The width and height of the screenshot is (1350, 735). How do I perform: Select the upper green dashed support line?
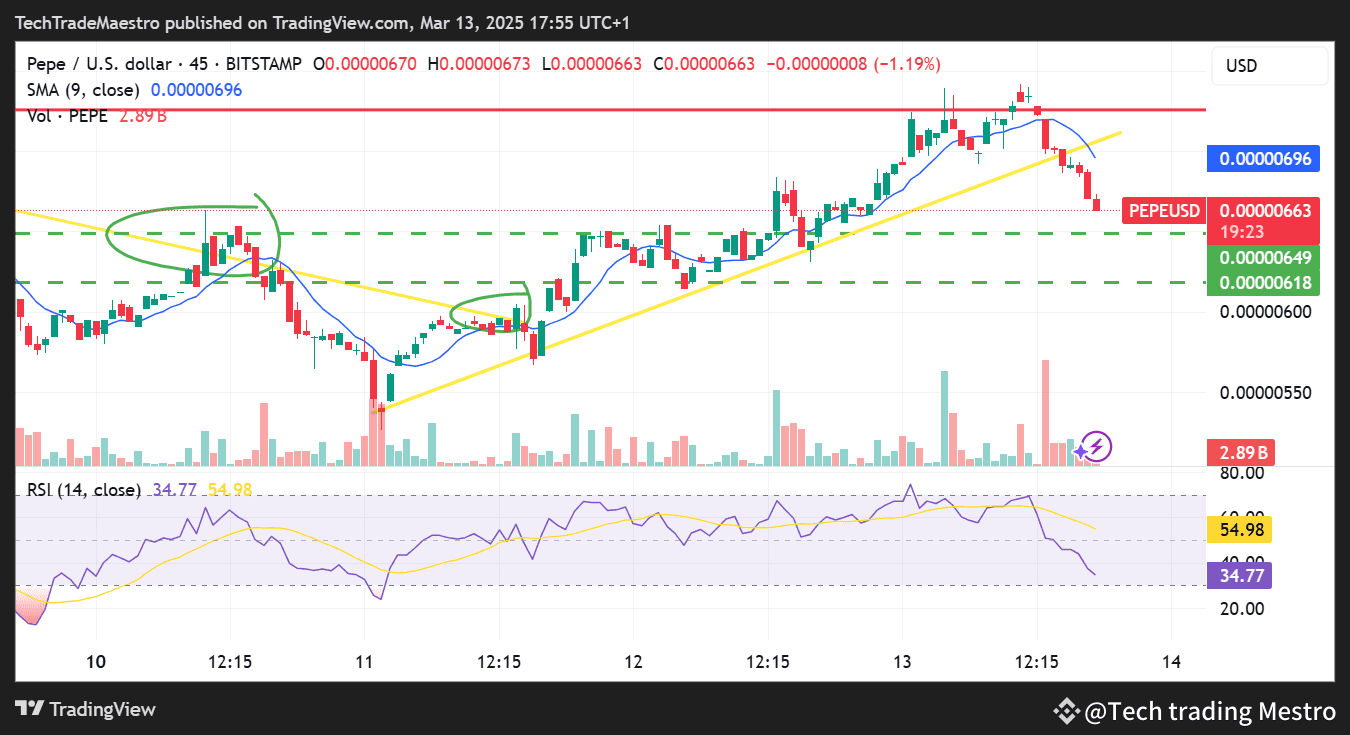[x=610, y=233]
